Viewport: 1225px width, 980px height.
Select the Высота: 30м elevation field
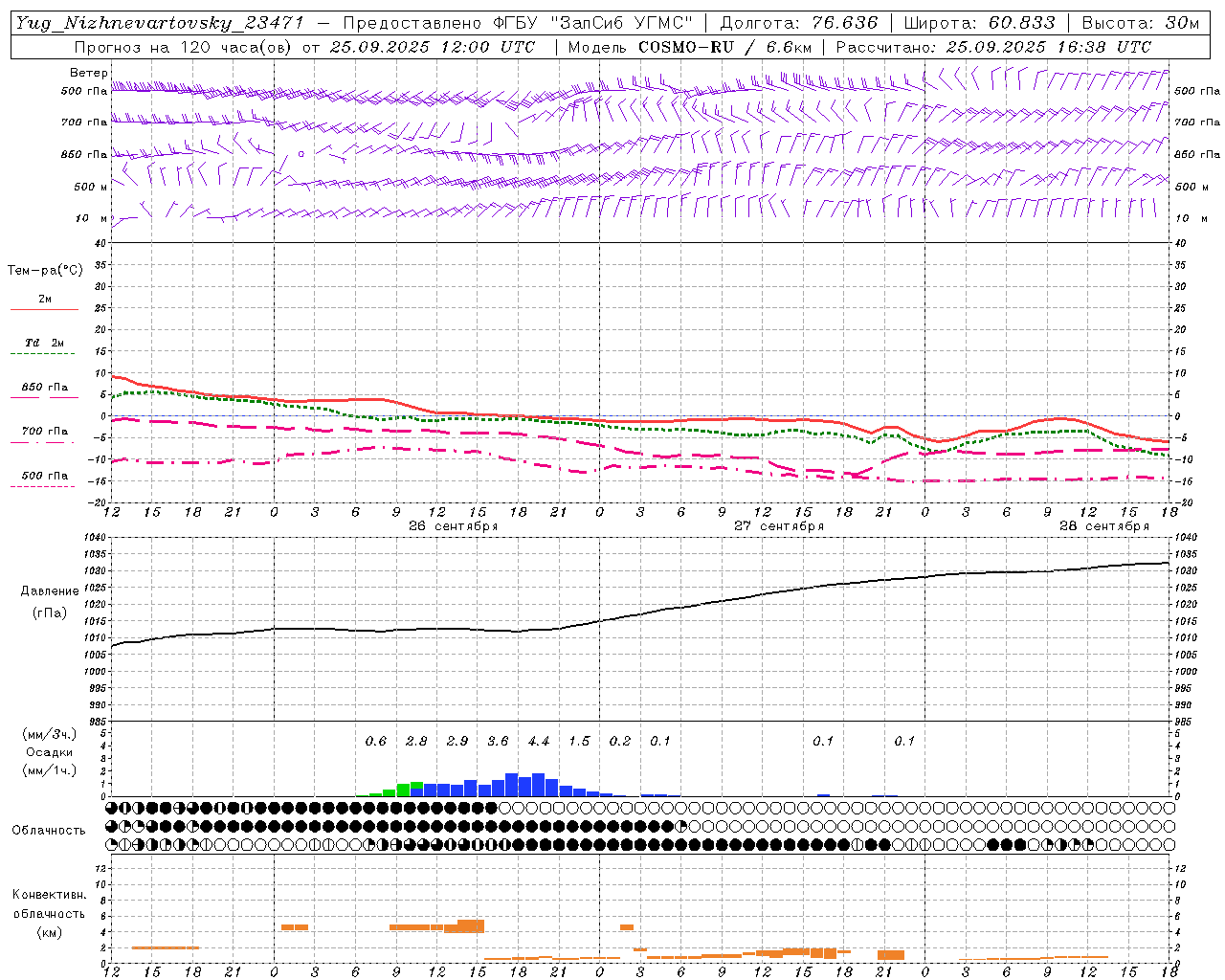click(1141, 23)
